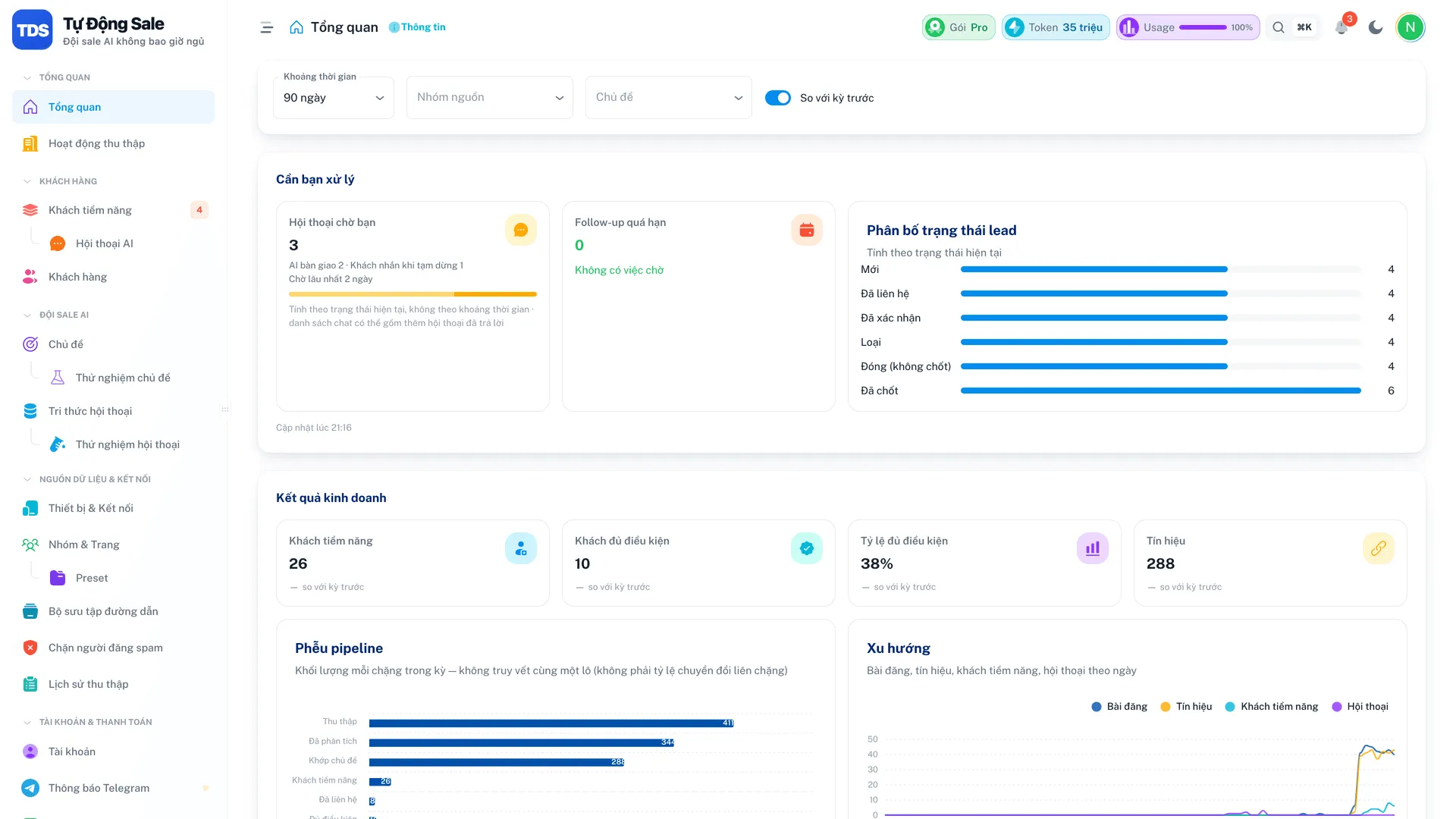Collapse the sidebar with the menu icon
1456x819 pixels.
point(267,27)
